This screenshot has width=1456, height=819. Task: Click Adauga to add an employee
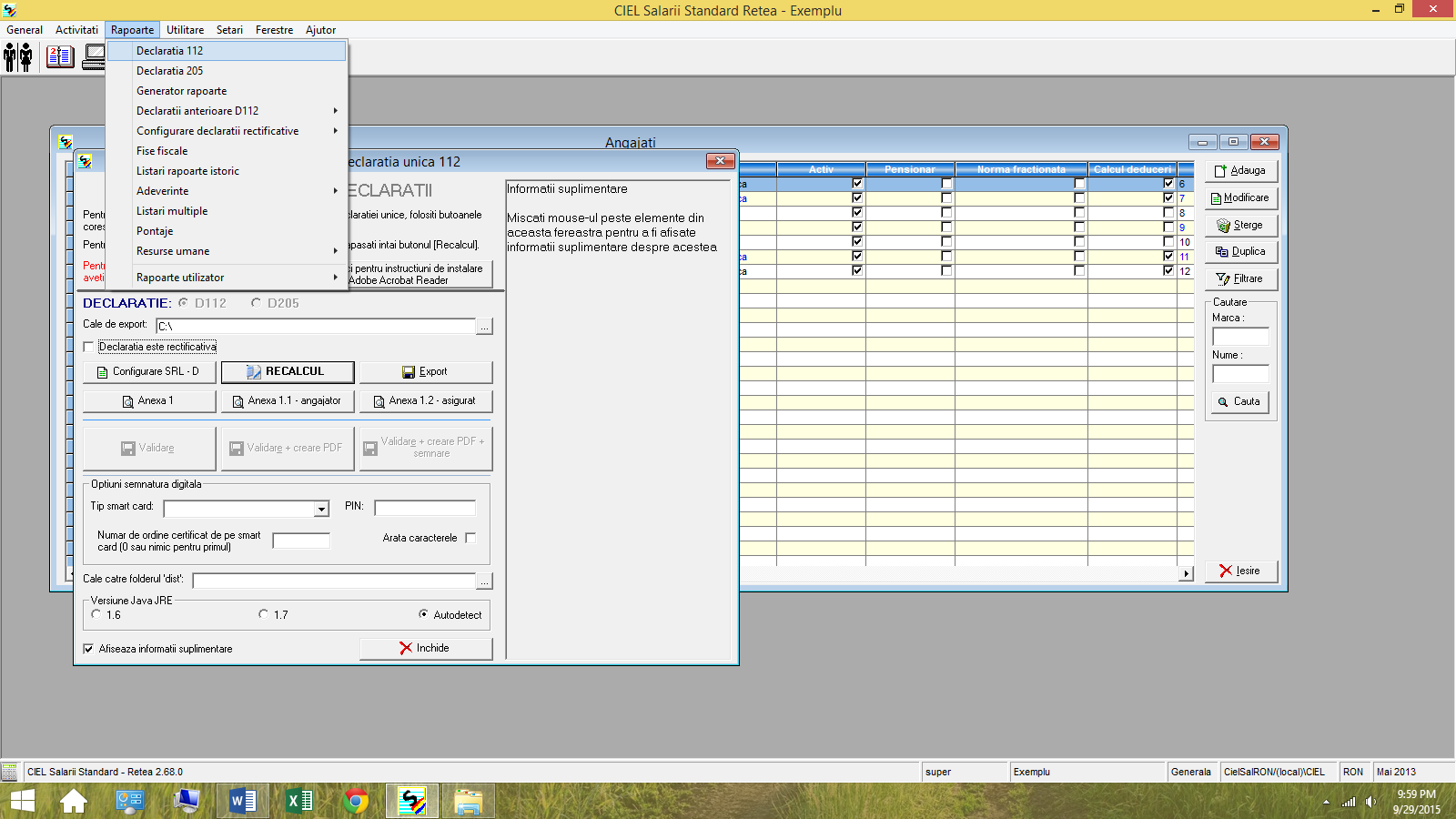(x=1241, y=171)
